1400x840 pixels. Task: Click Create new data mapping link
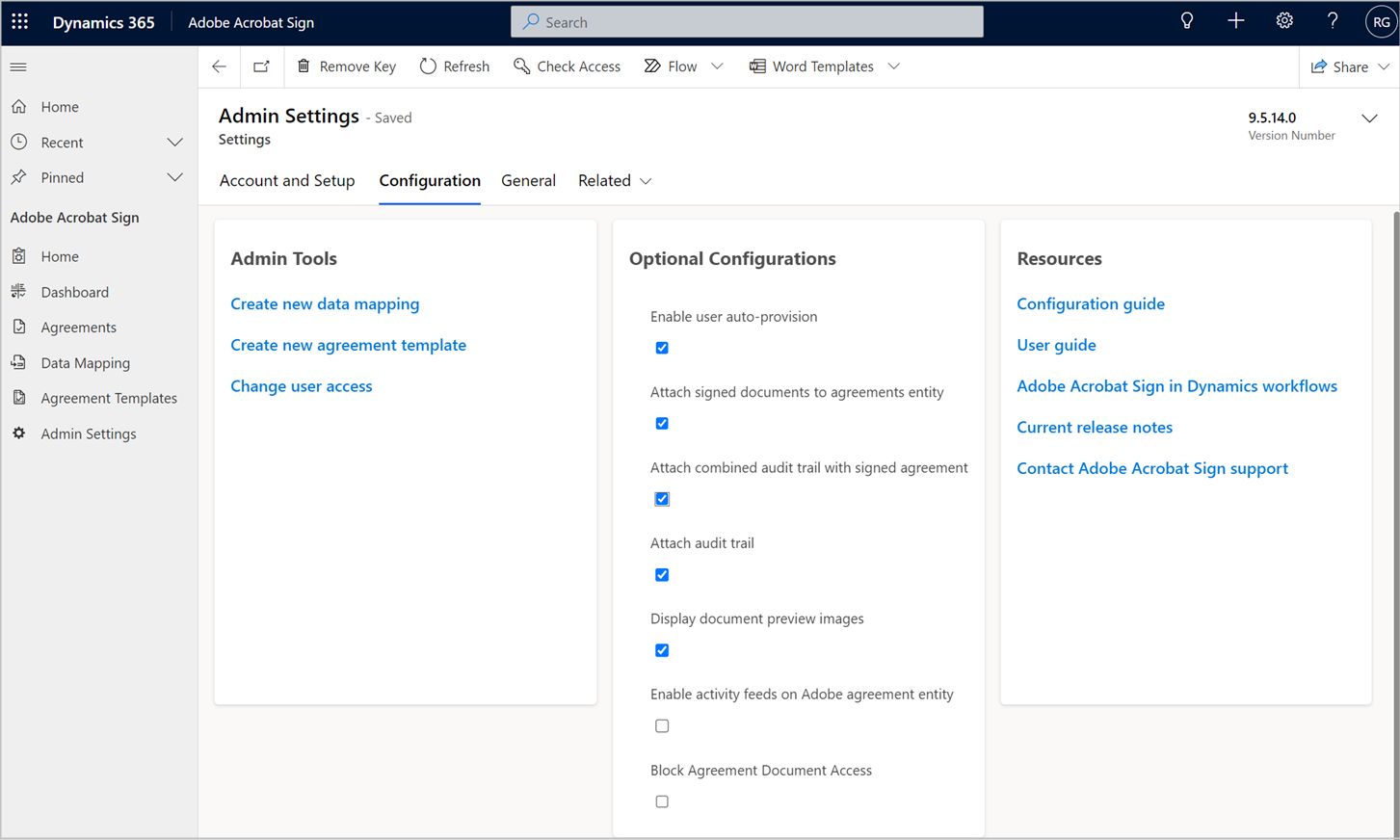point(325,304)
